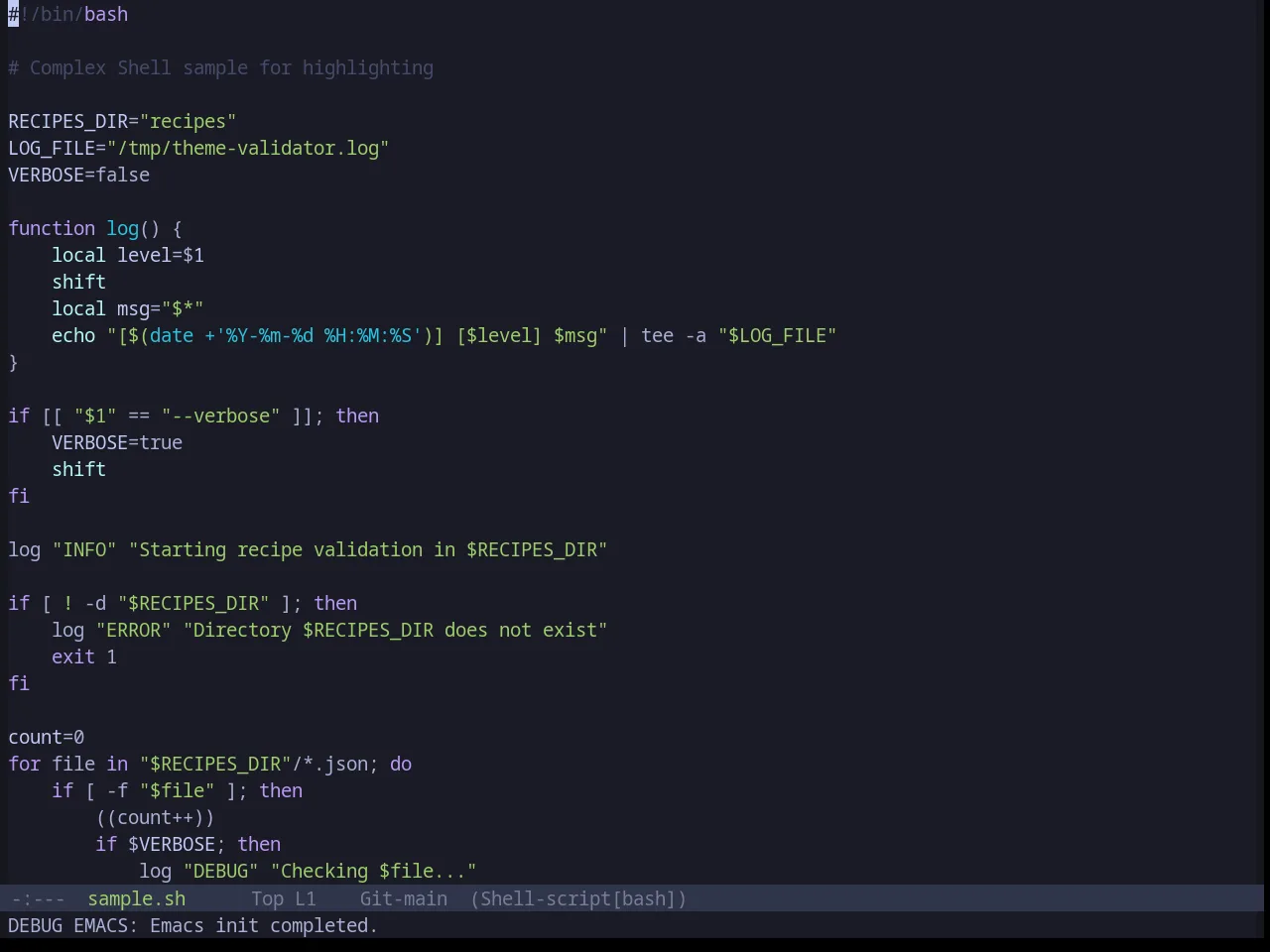Click the Git-main version control indicator
Image resolution: width=1270 pixels, height=952 pixels.
coord(404,898)
